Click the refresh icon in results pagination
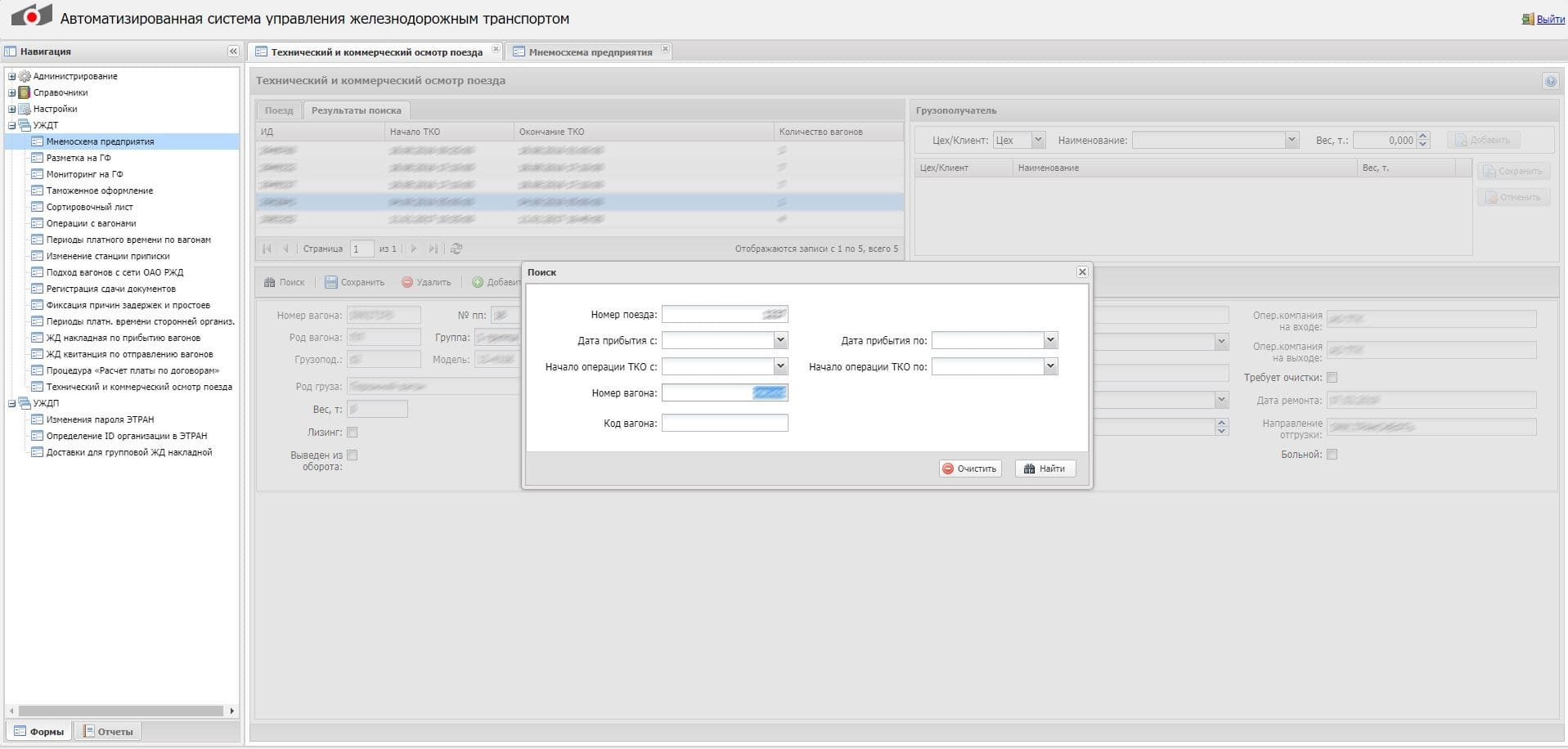This screenshot has width=1568, height=749. pyautogui.click(x=456, y=249)
